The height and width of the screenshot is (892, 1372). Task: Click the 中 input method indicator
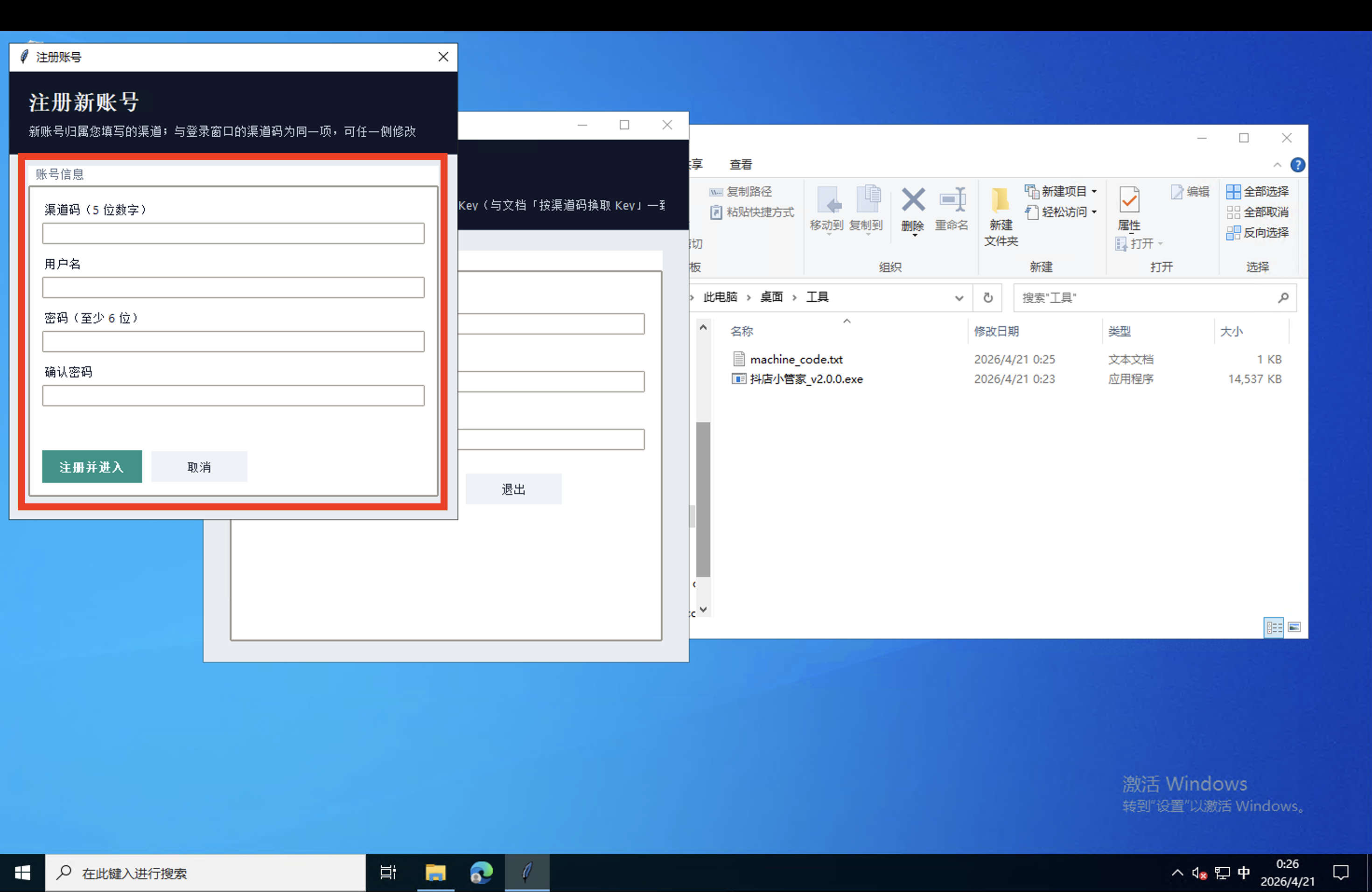(x=1244, y=873)
